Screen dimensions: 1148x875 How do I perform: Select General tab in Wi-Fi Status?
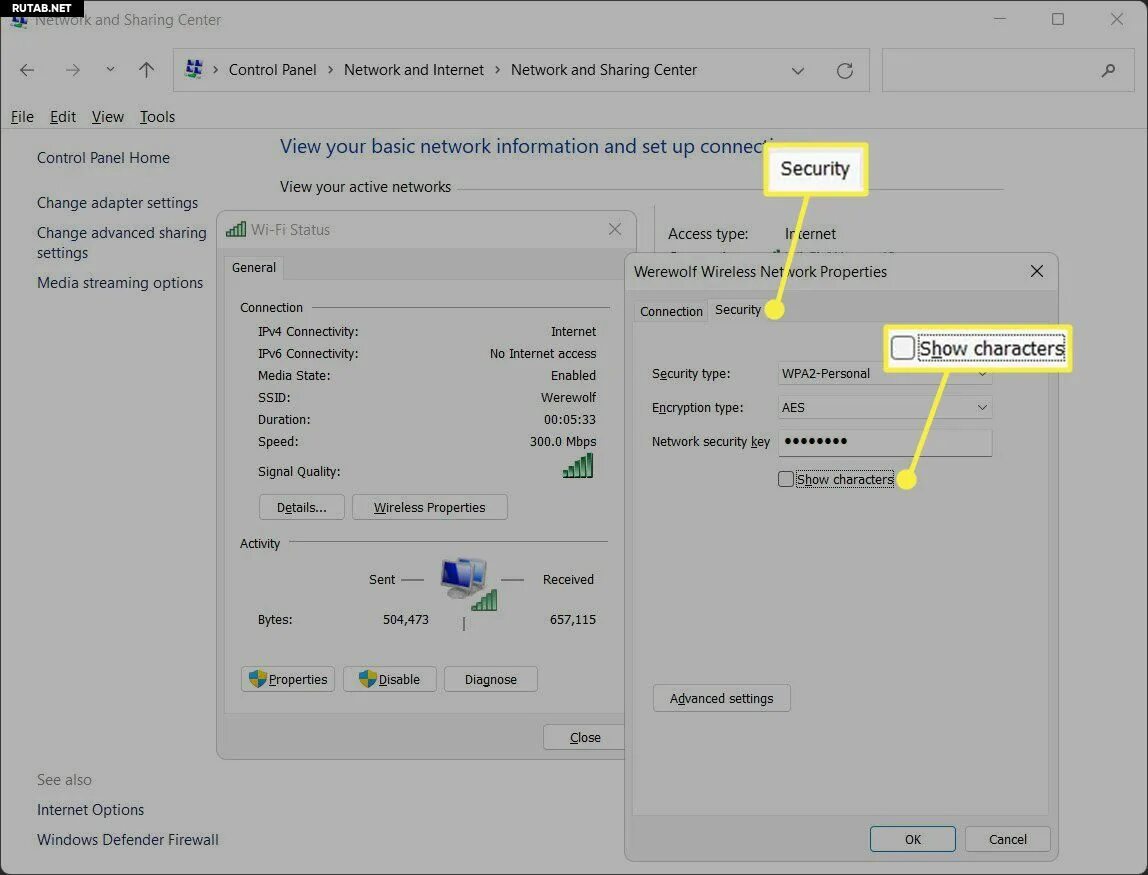[254, 268]
